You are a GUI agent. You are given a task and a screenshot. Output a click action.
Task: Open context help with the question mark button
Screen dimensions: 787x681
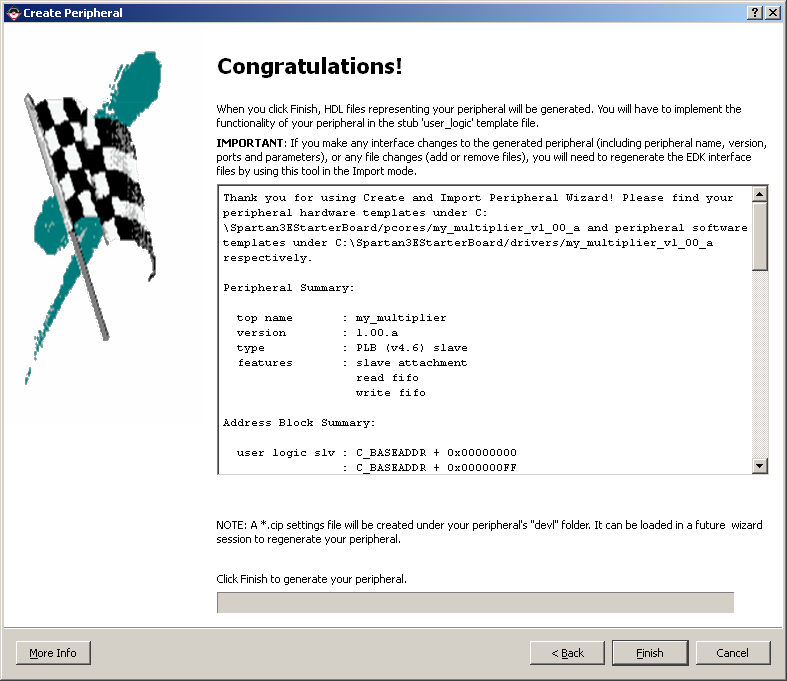coord(753,12)
